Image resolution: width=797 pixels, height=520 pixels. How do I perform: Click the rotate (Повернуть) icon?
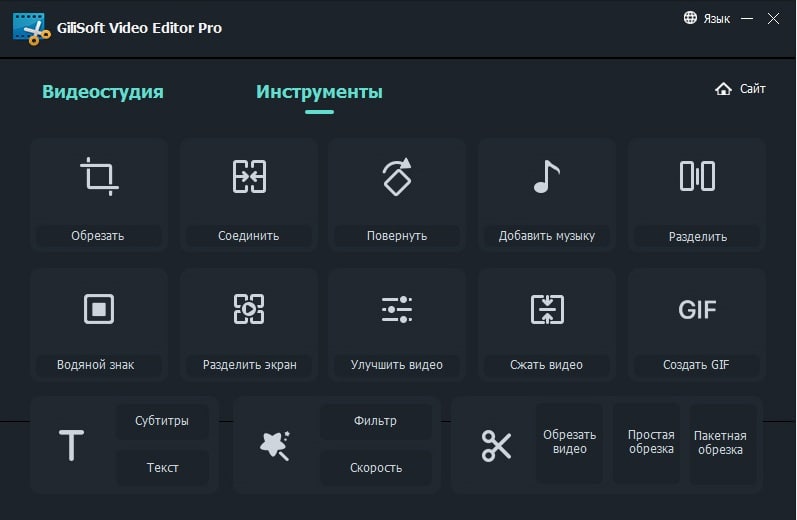click(x=397, y=176)
